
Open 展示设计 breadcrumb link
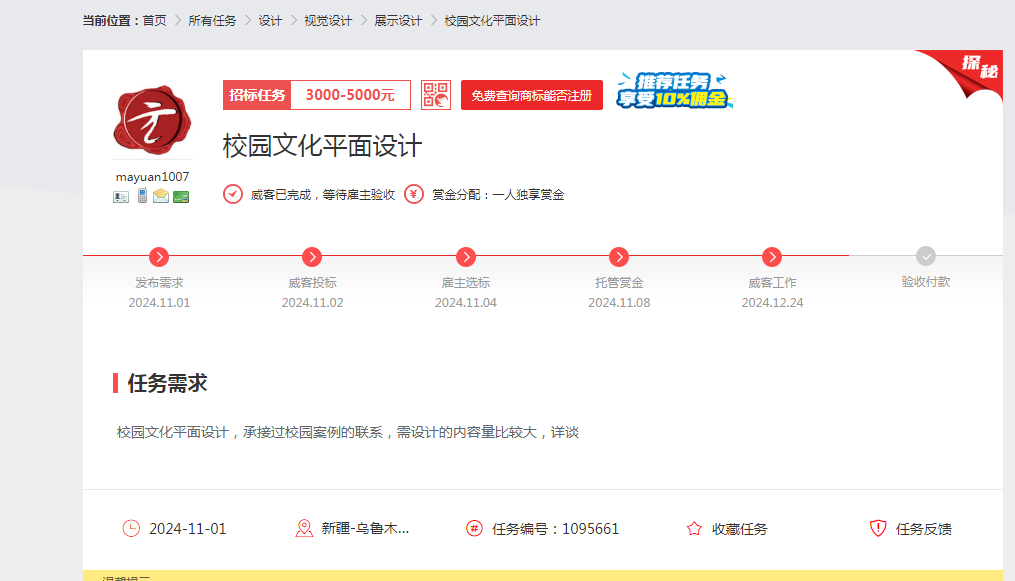[x=398, y=21]
